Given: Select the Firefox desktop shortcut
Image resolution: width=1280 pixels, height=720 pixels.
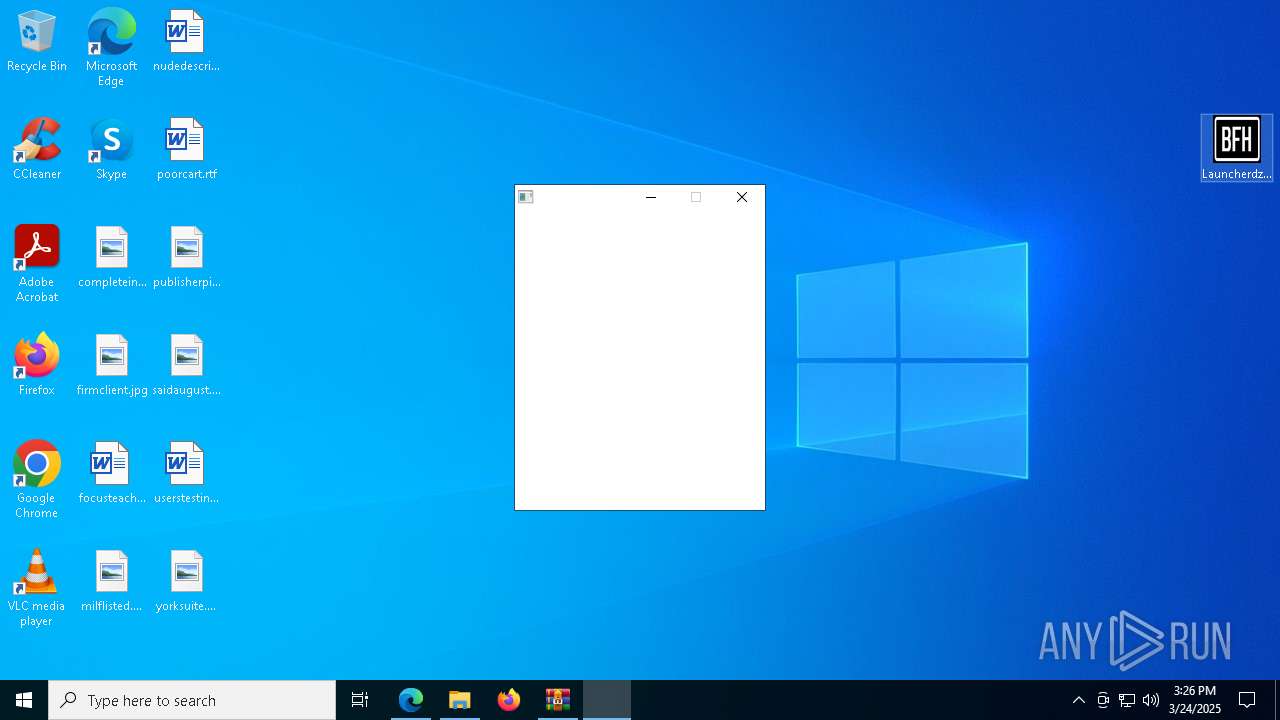Looking at the screenshot, I should [37, 365].
